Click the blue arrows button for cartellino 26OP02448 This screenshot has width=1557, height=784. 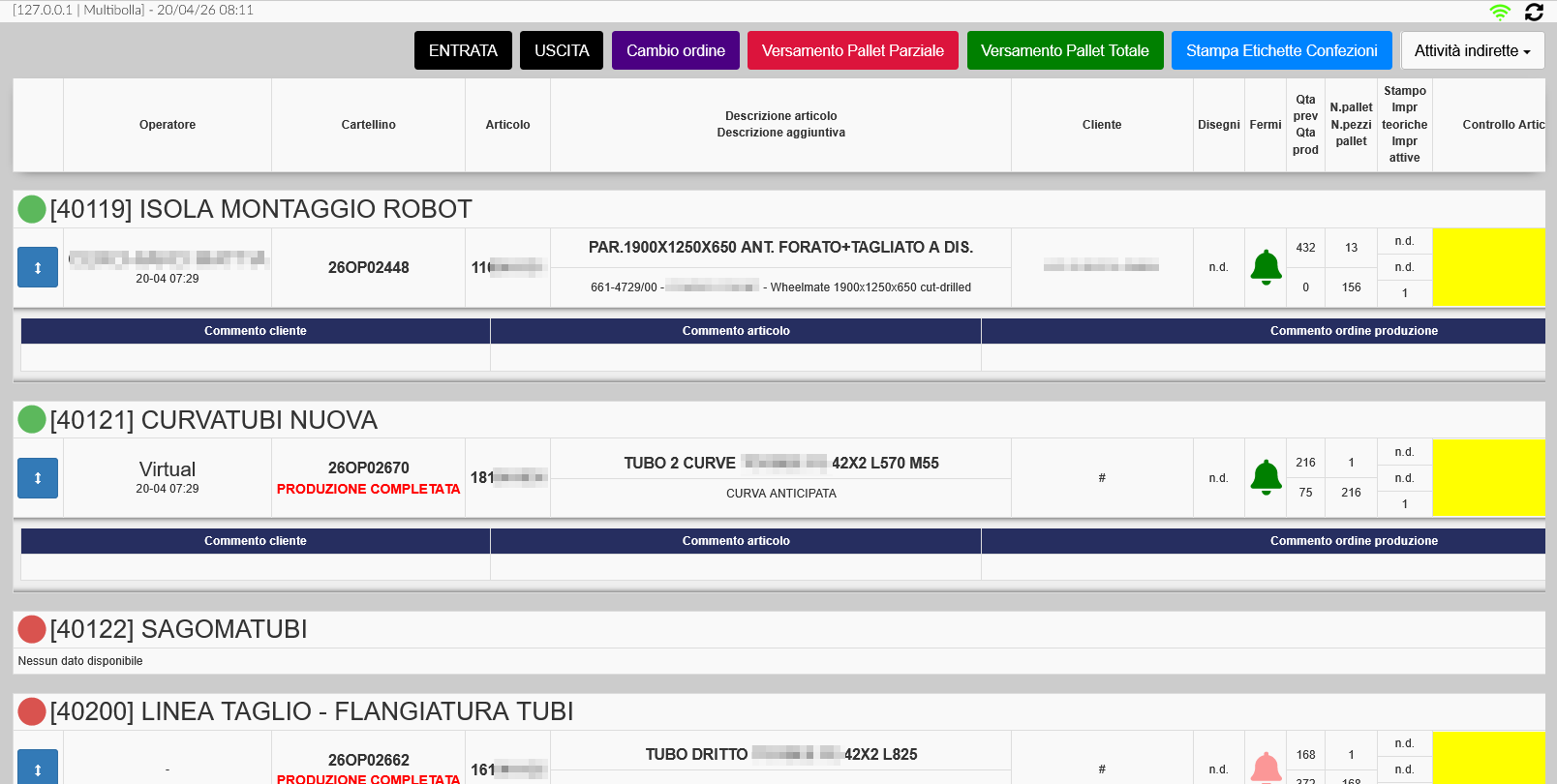tap(38, 267)
